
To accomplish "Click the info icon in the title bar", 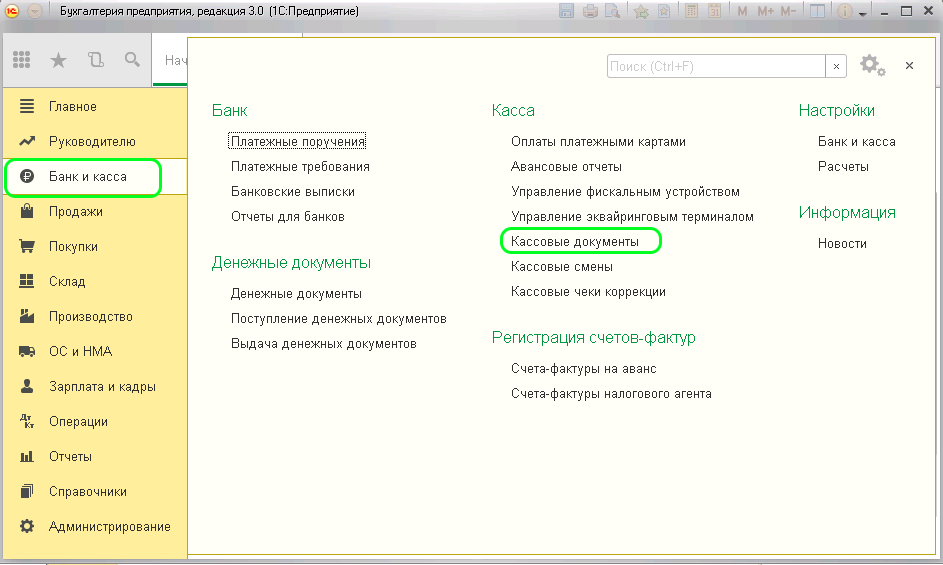I will click(x=844, y=12).
